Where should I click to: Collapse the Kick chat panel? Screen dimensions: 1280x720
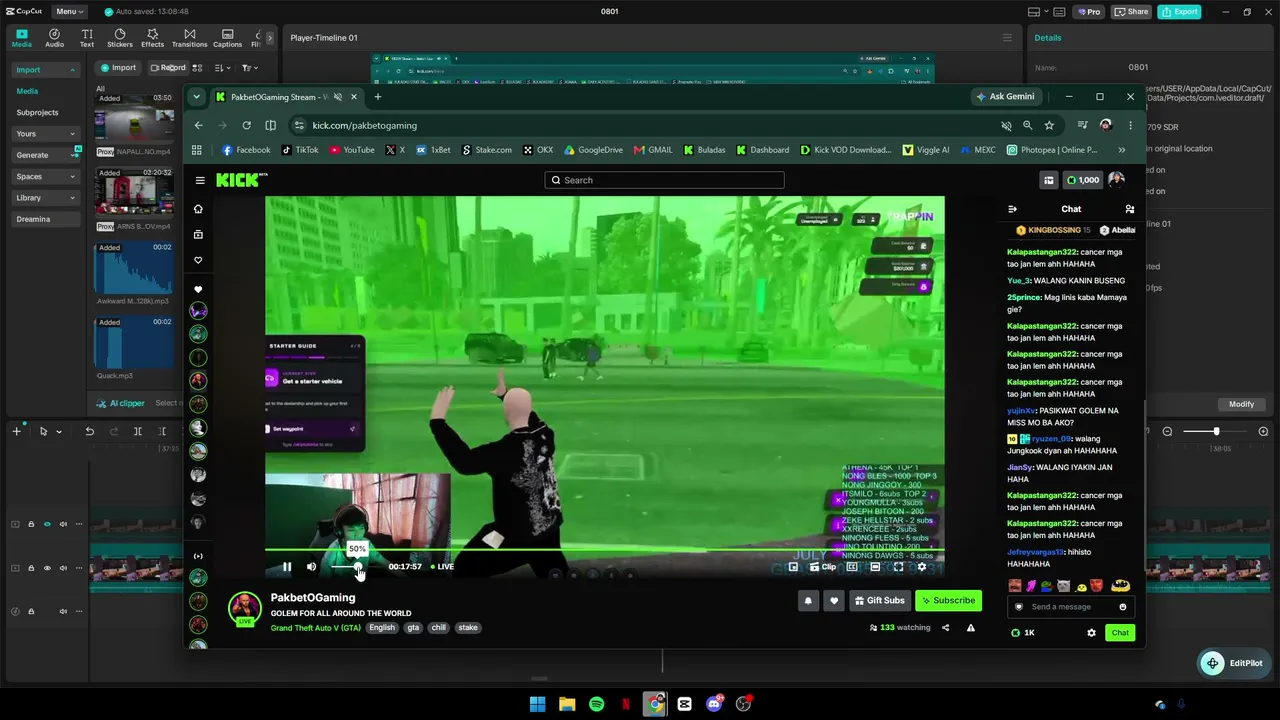click(1012, 209)
